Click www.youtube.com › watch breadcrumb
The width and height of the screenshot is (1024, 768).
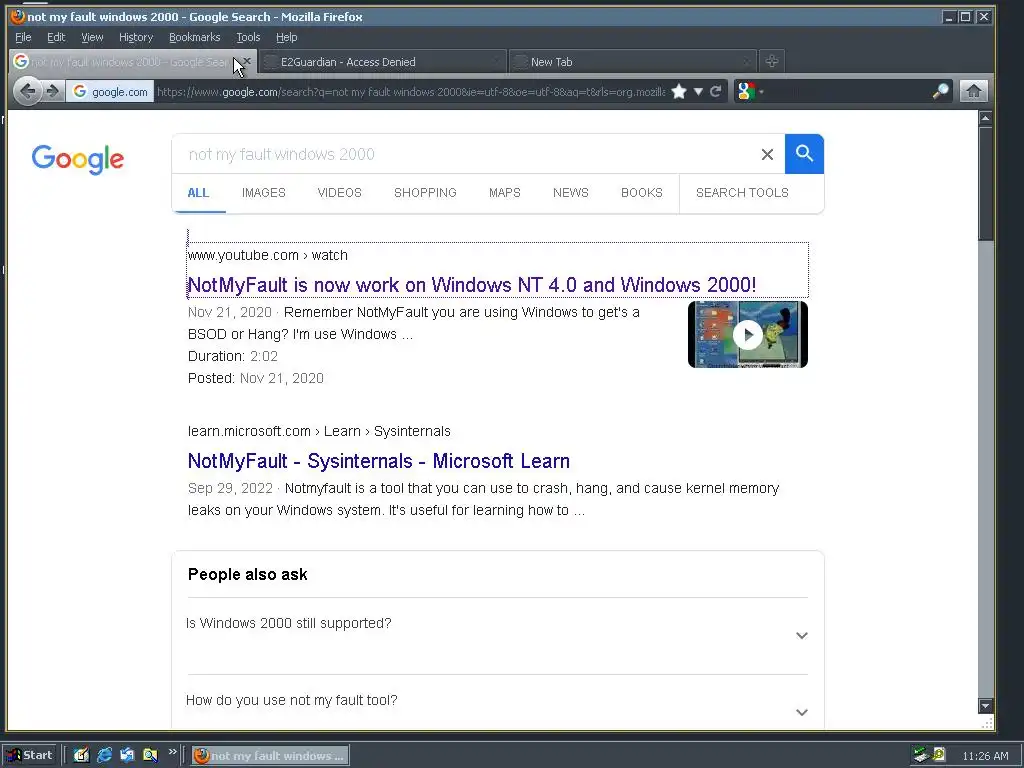[268, 255]
